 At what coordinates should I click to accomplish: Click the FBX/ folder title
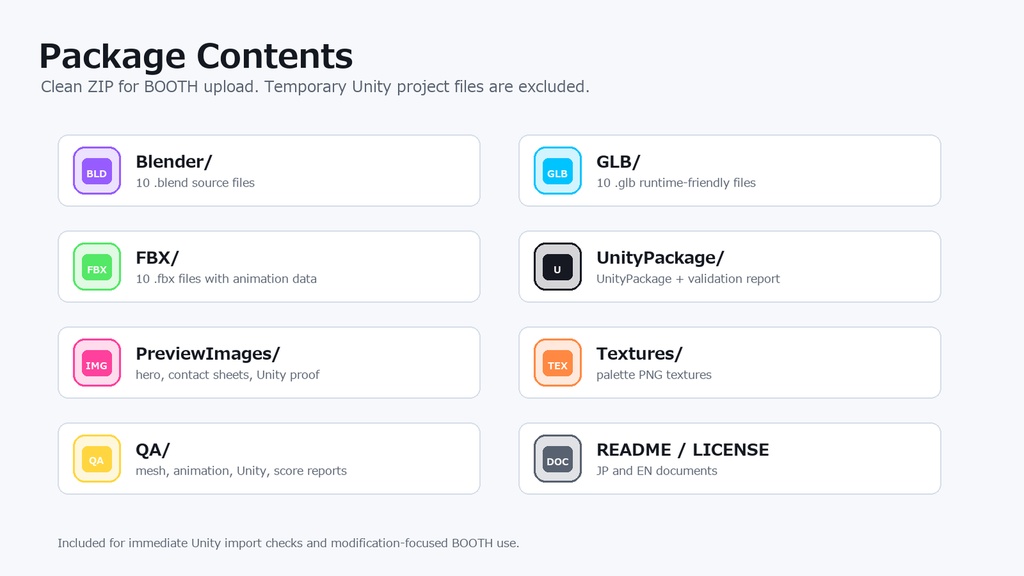click(x=157, y=257)
